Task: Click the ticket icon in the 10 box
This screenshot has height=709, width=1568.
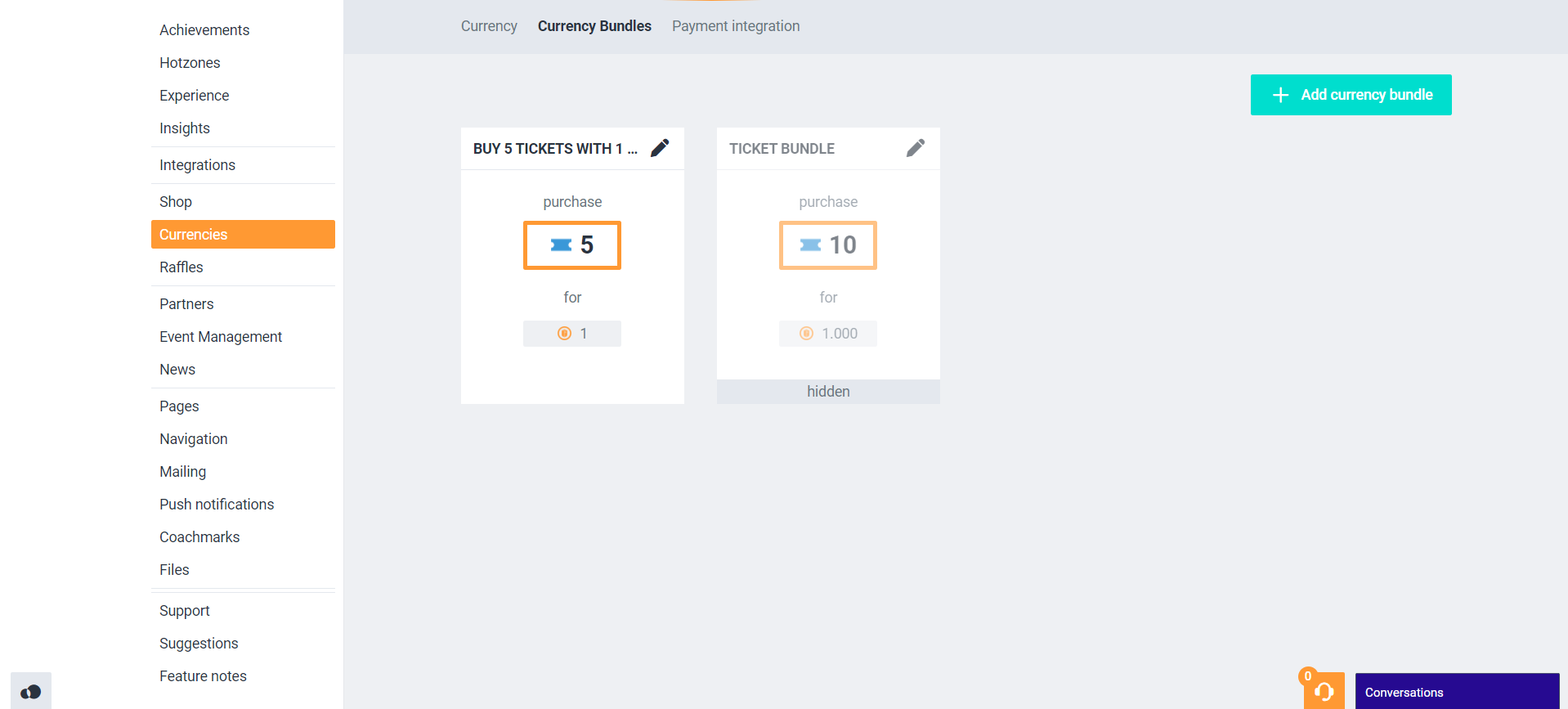Action: [810, 245]
